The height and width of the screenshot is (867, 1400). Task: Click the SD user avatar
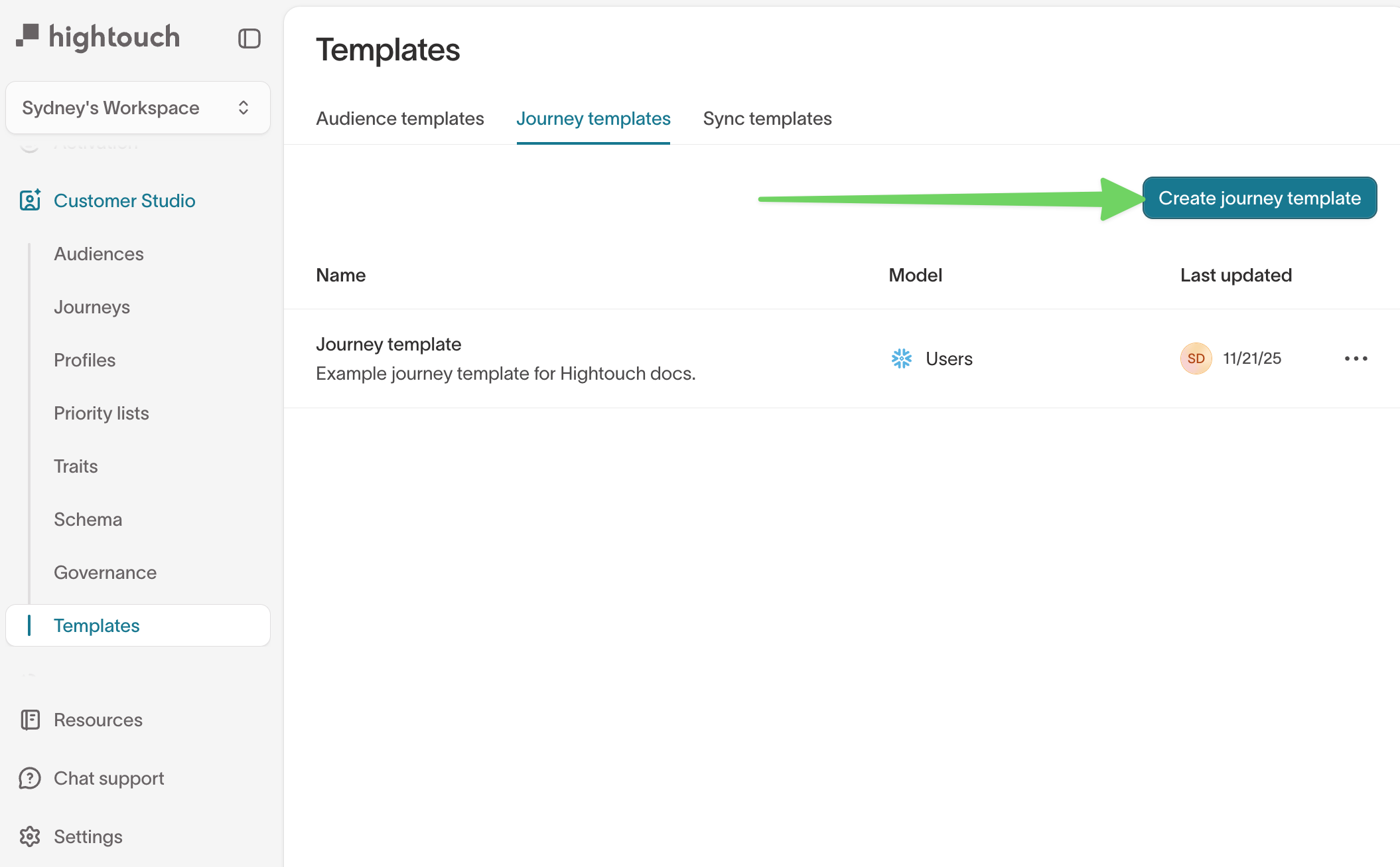[x=1196, y=358]
